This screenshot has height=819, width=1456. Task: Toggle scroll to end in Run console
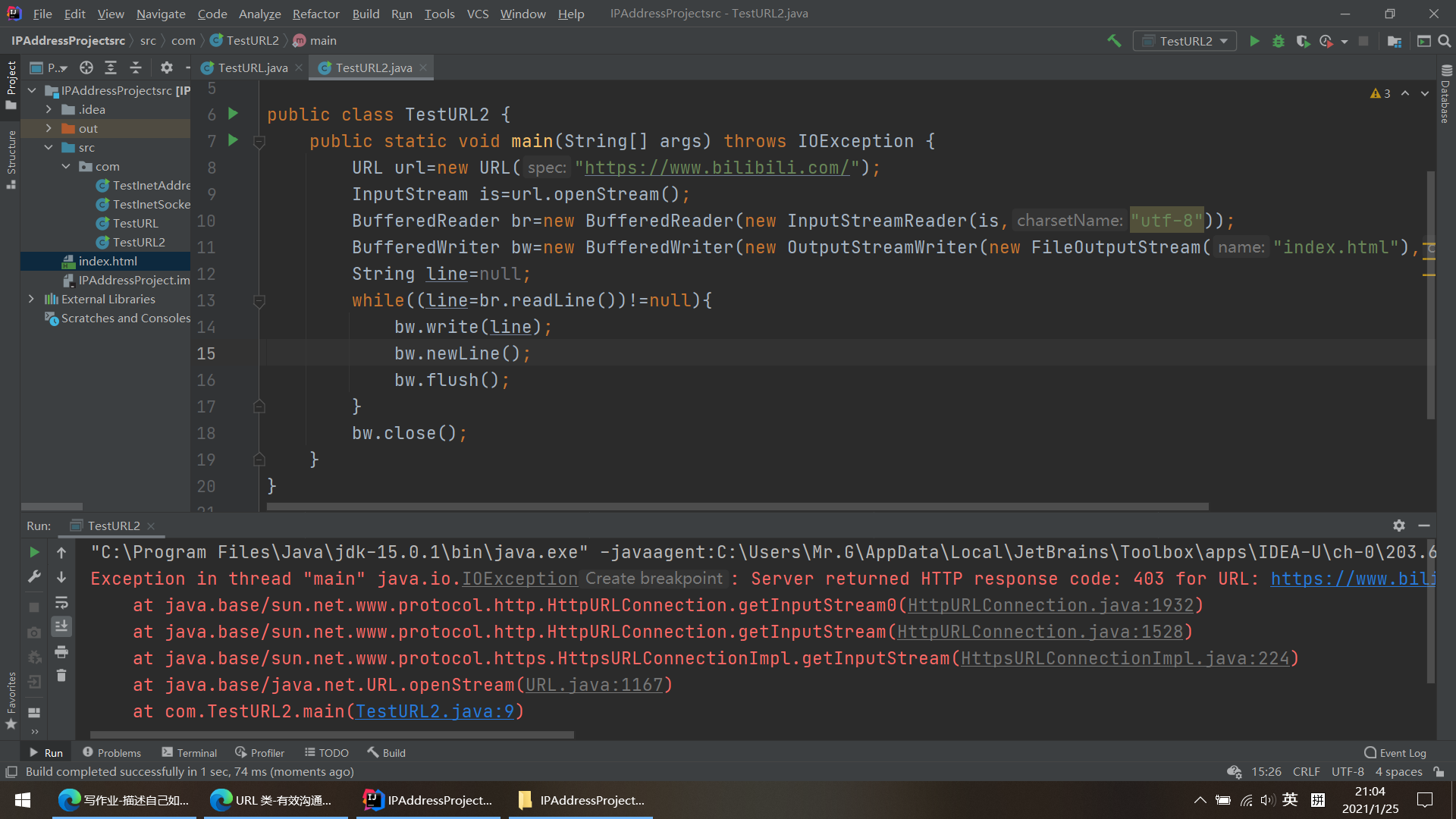61,626
